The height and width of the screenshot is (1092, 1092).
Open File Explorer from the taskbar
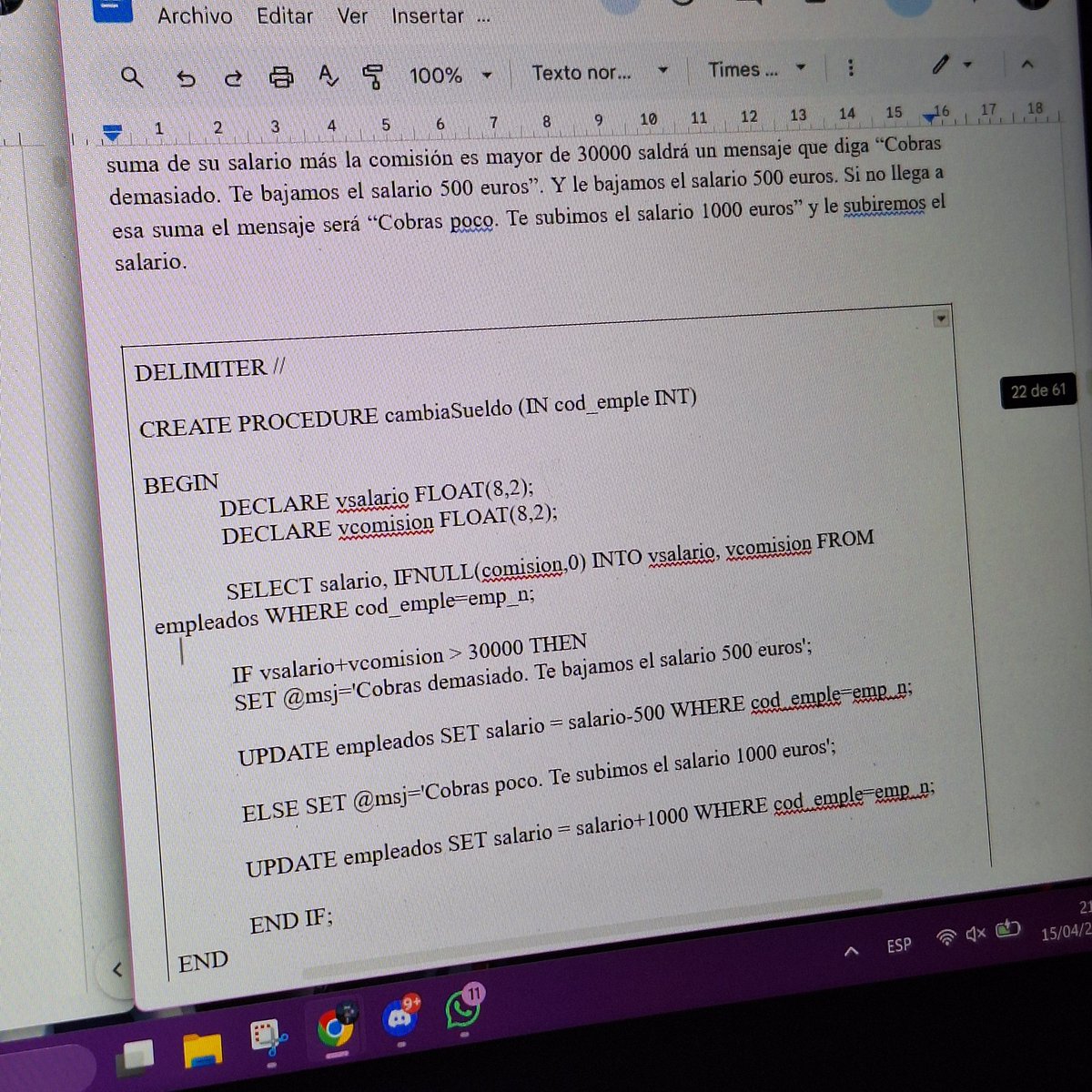pyautogui.click(x=202, y=1048)
